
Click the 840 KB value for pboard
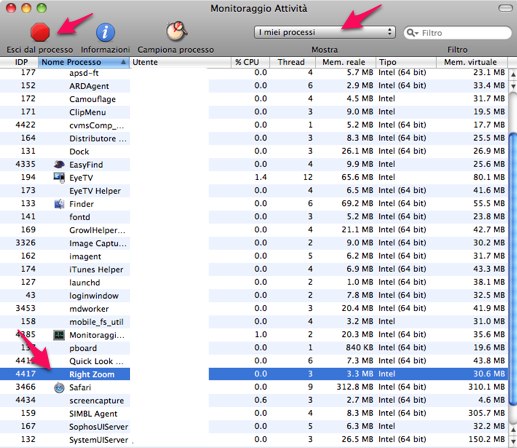click(359, 348)
